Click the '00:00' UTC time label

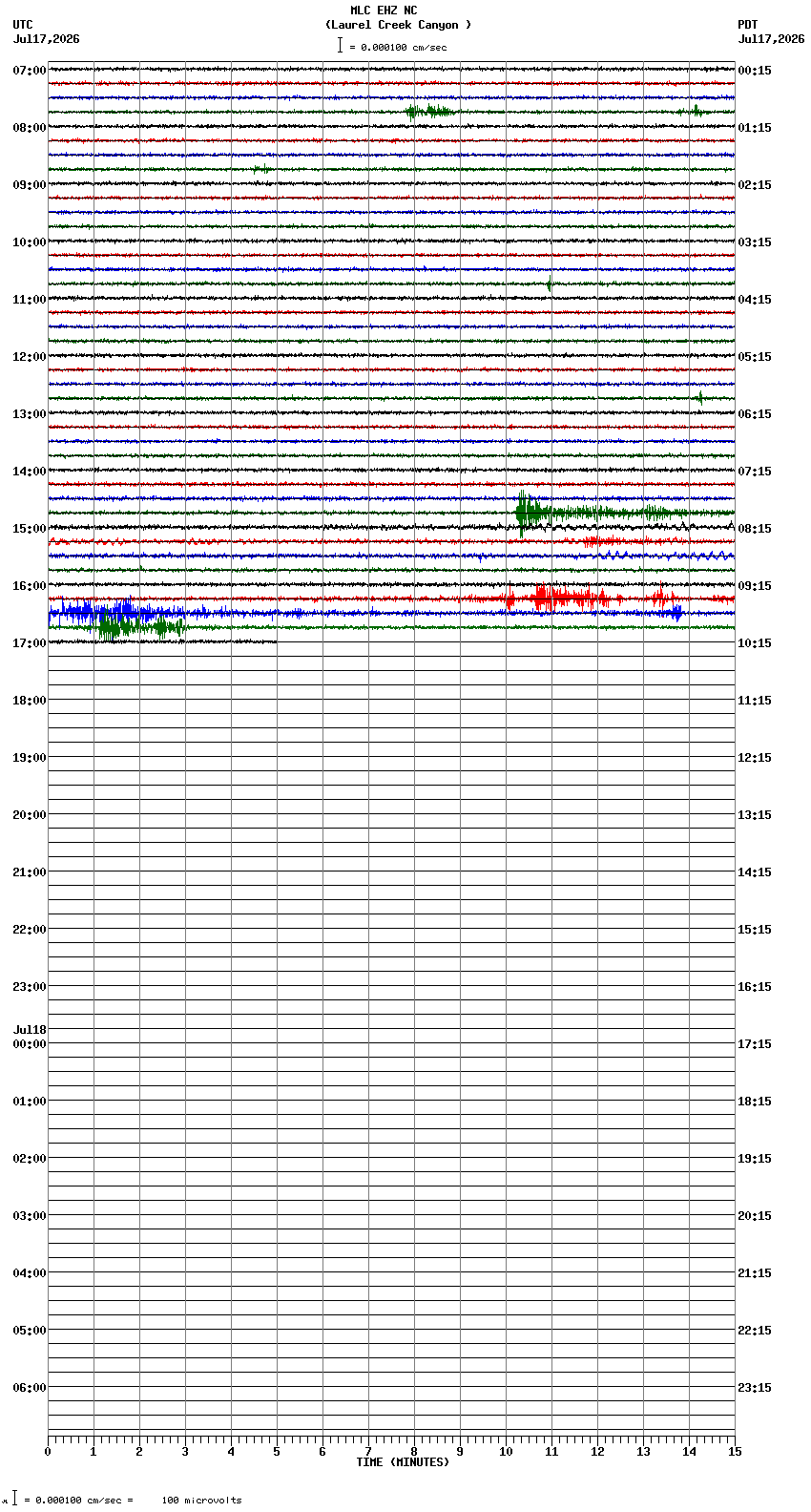[30, 1044]
